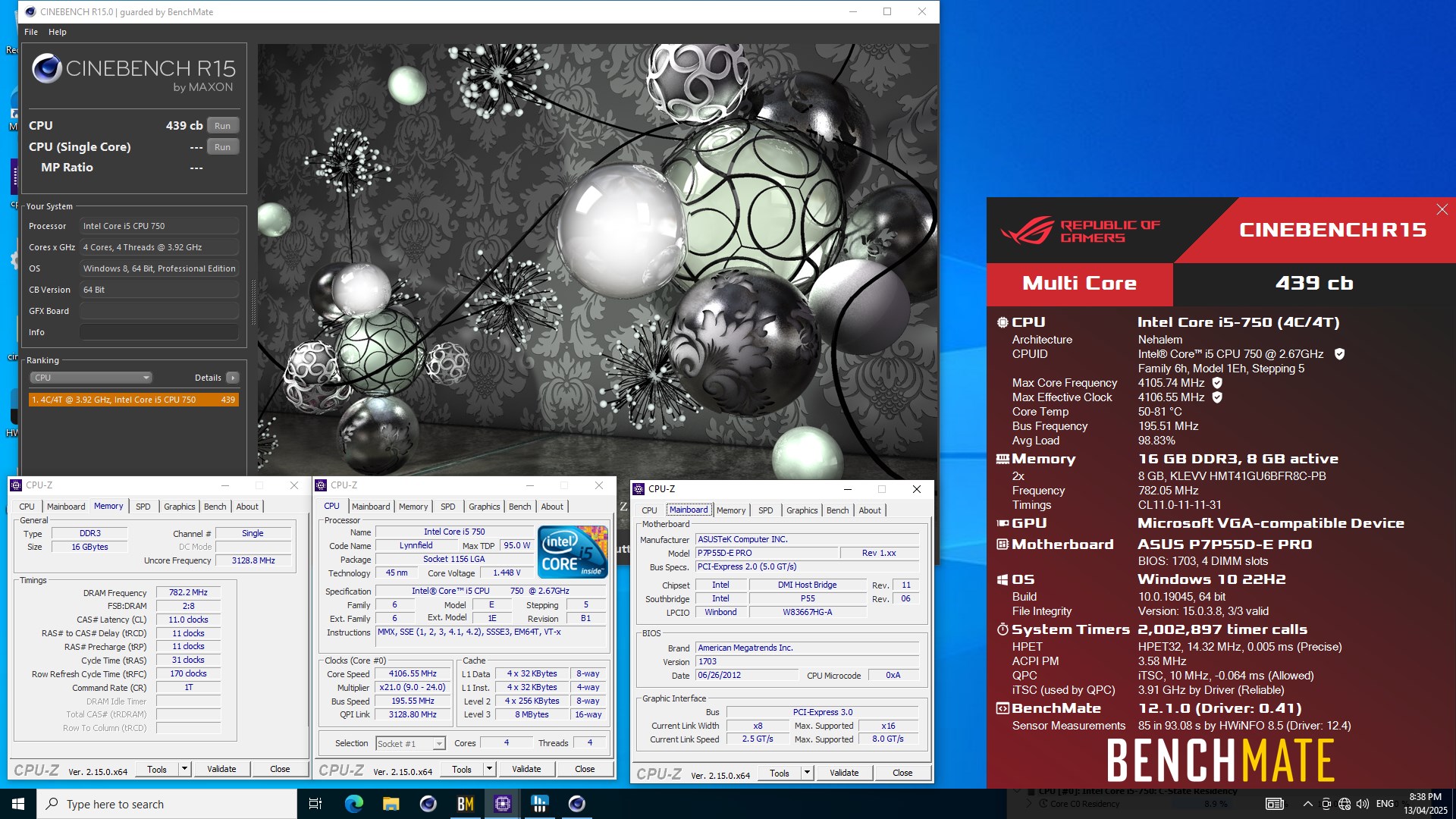Screen dimensions: 1456x819
Task: Select Mainboard tab in CPU-tab CPU-Z window
Action: pyautogui.click(x=371, y=507)
